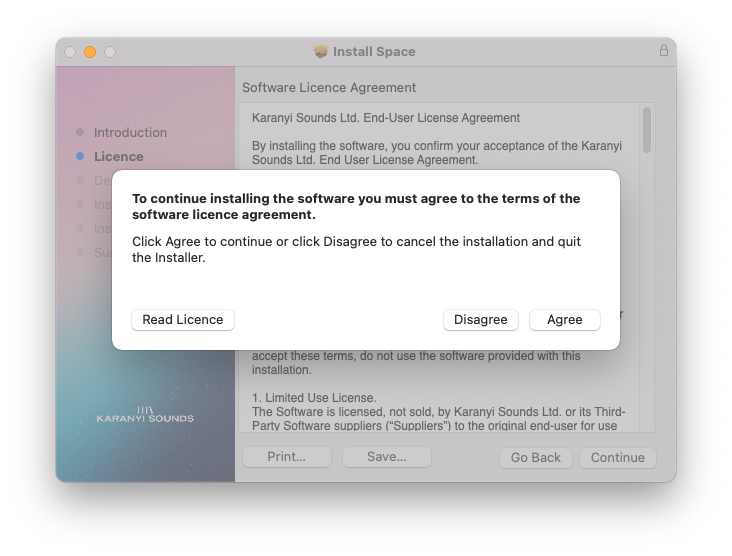Click the Save... button
Viewport: 732px width, 556px height.
(x=387, y=457)
